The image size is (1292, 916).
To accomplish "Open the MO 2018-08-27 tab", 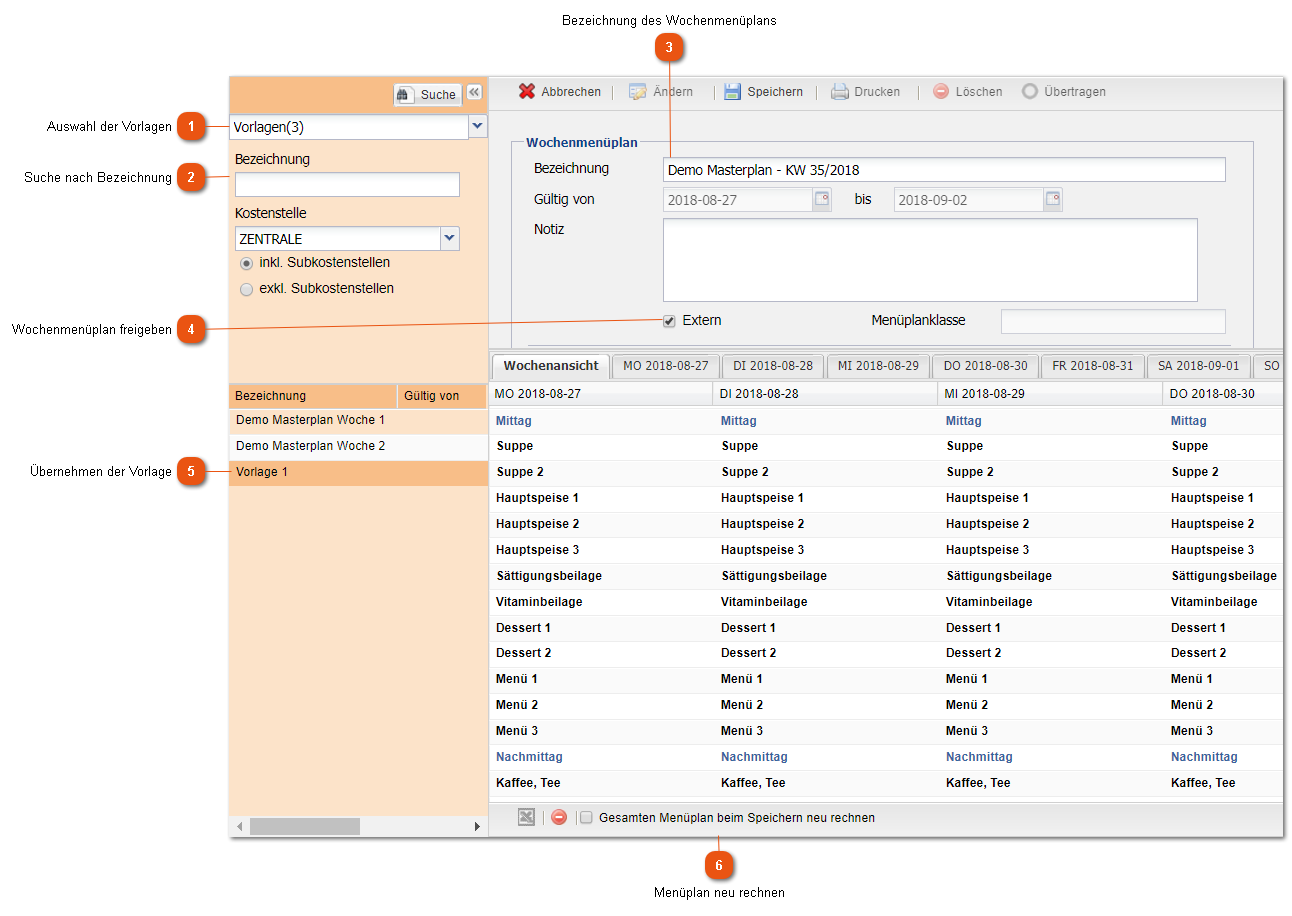I will tap(666, 366).
